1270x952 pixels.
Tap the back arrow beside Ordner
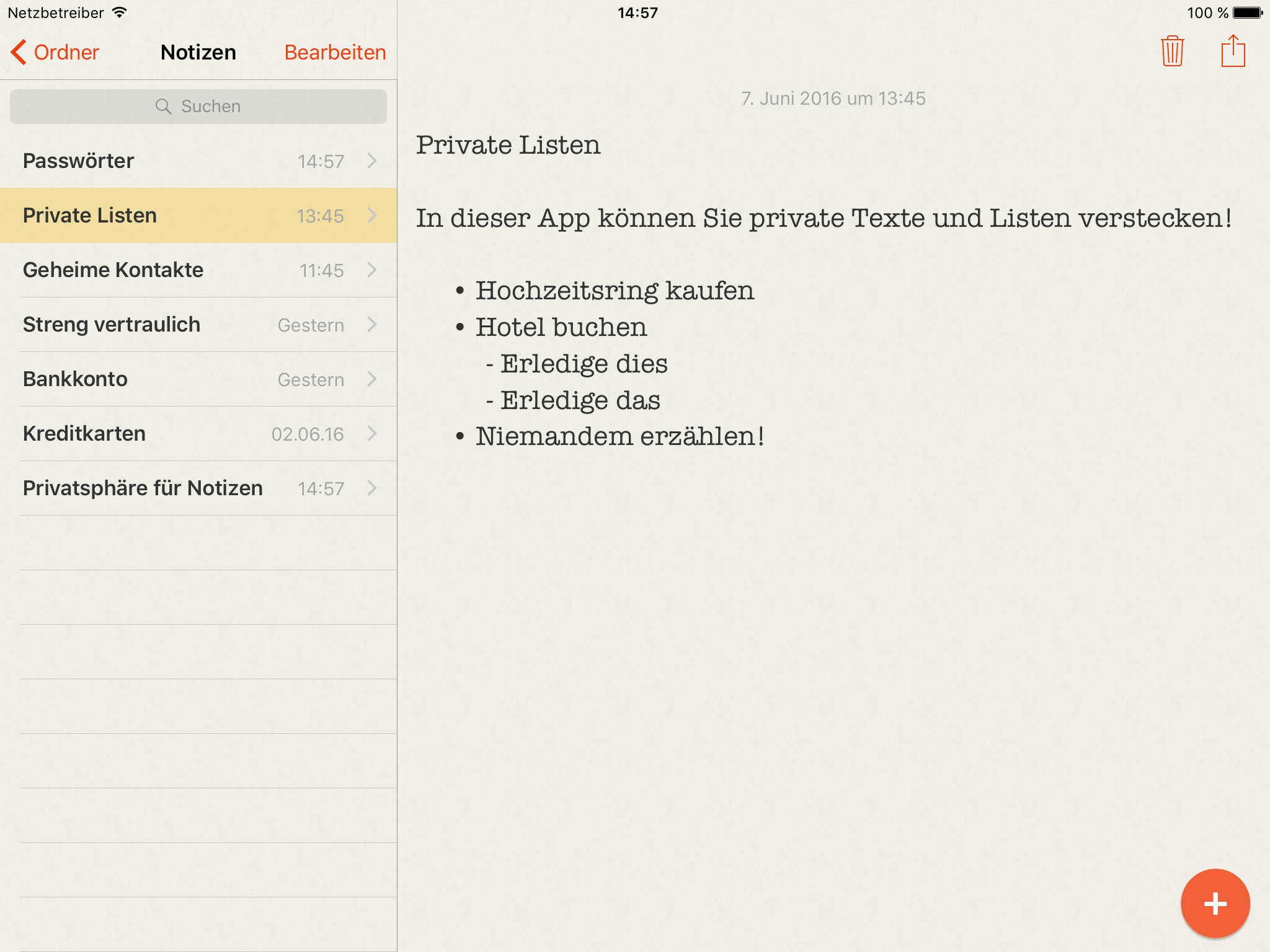(x=19, y=52)
